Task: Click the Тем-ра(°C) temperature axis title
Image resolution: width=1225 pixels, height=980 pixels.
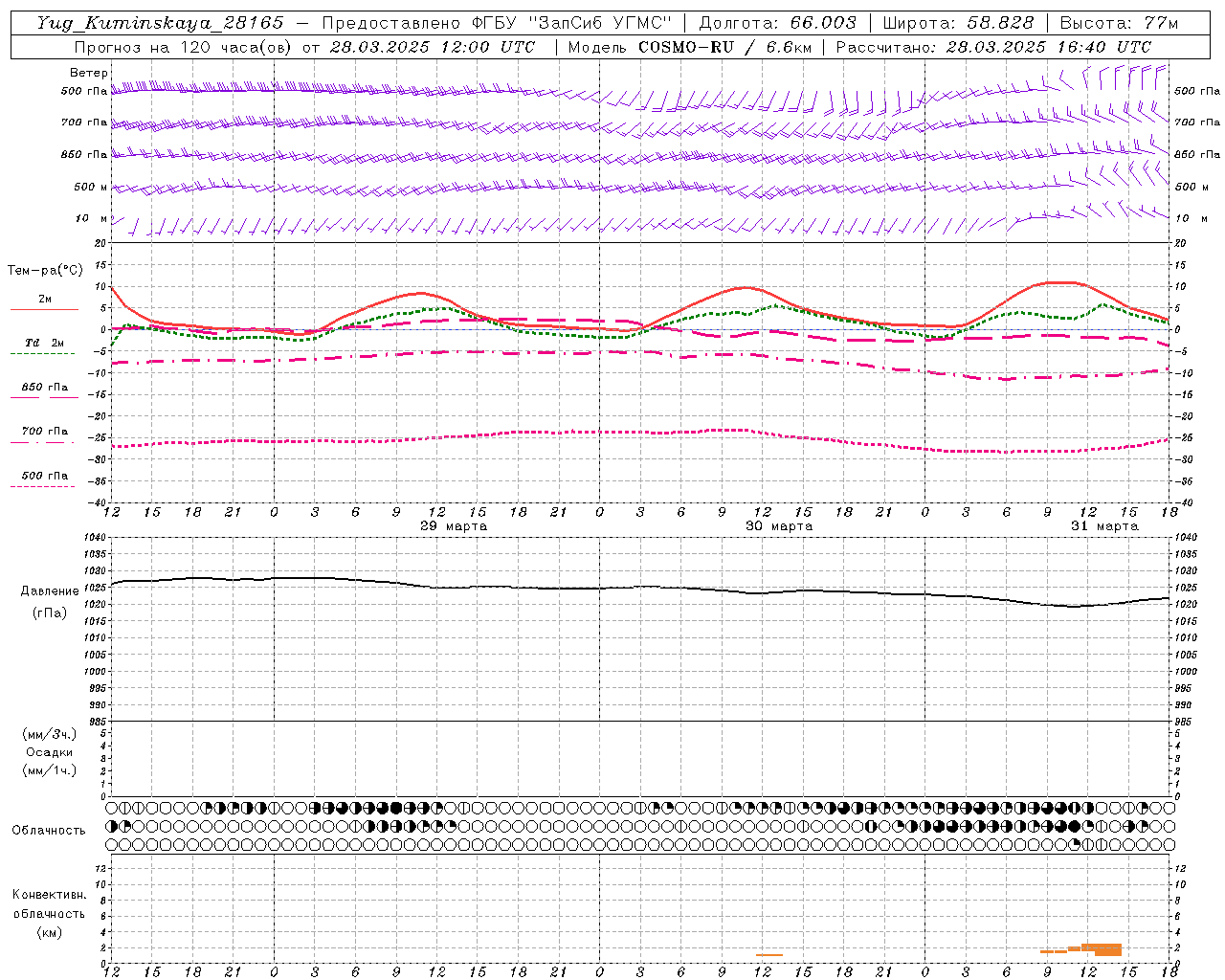Action: tap(45, 271)
